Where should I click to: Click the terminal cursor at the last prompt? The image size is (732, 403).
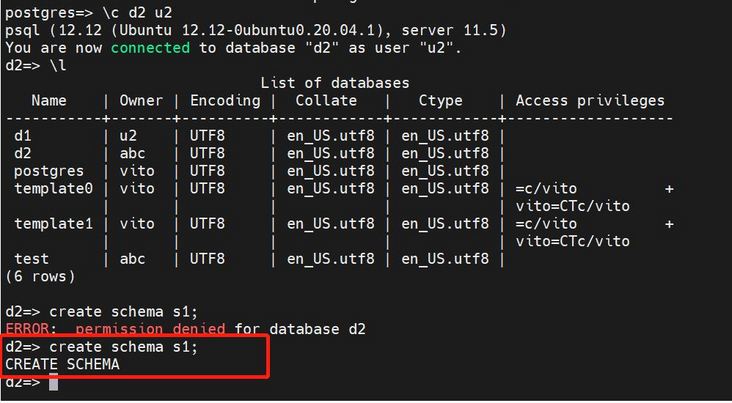click(x=53, y=383)
